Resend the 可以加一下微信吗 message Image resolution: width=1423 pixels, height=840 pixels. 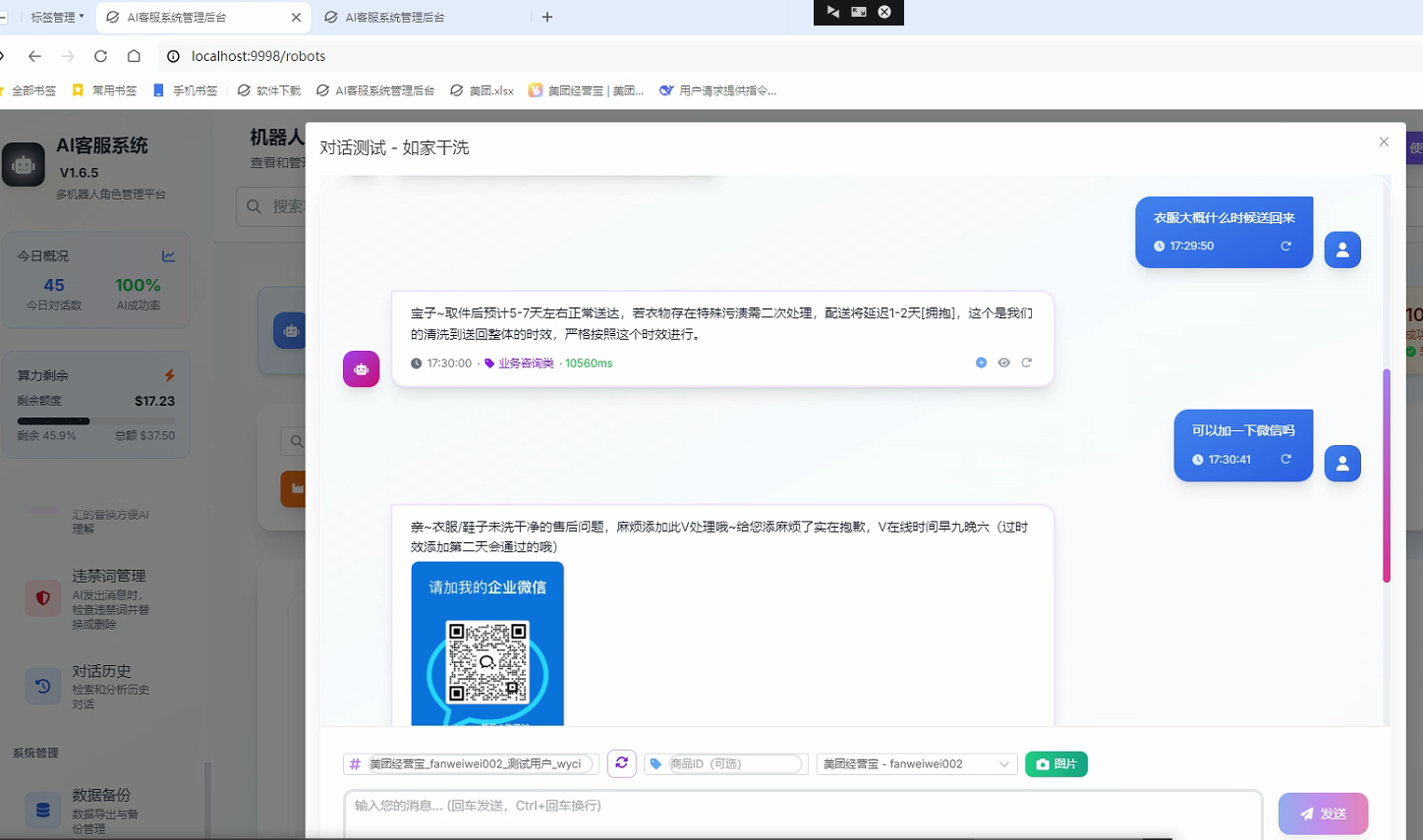tap(1285, 459)
